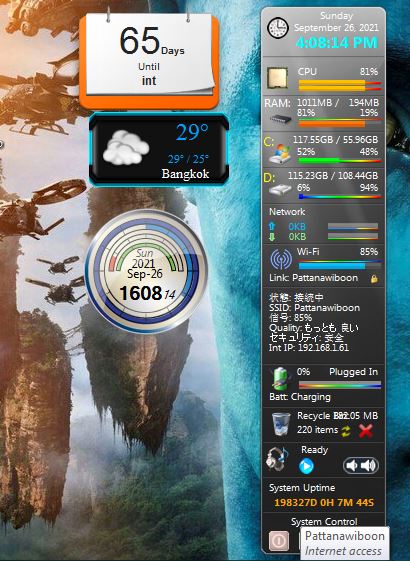This screenshot has height=561, width=410.
Task: Click the Sep-26 date on round clock
Action: pos(145,274)
